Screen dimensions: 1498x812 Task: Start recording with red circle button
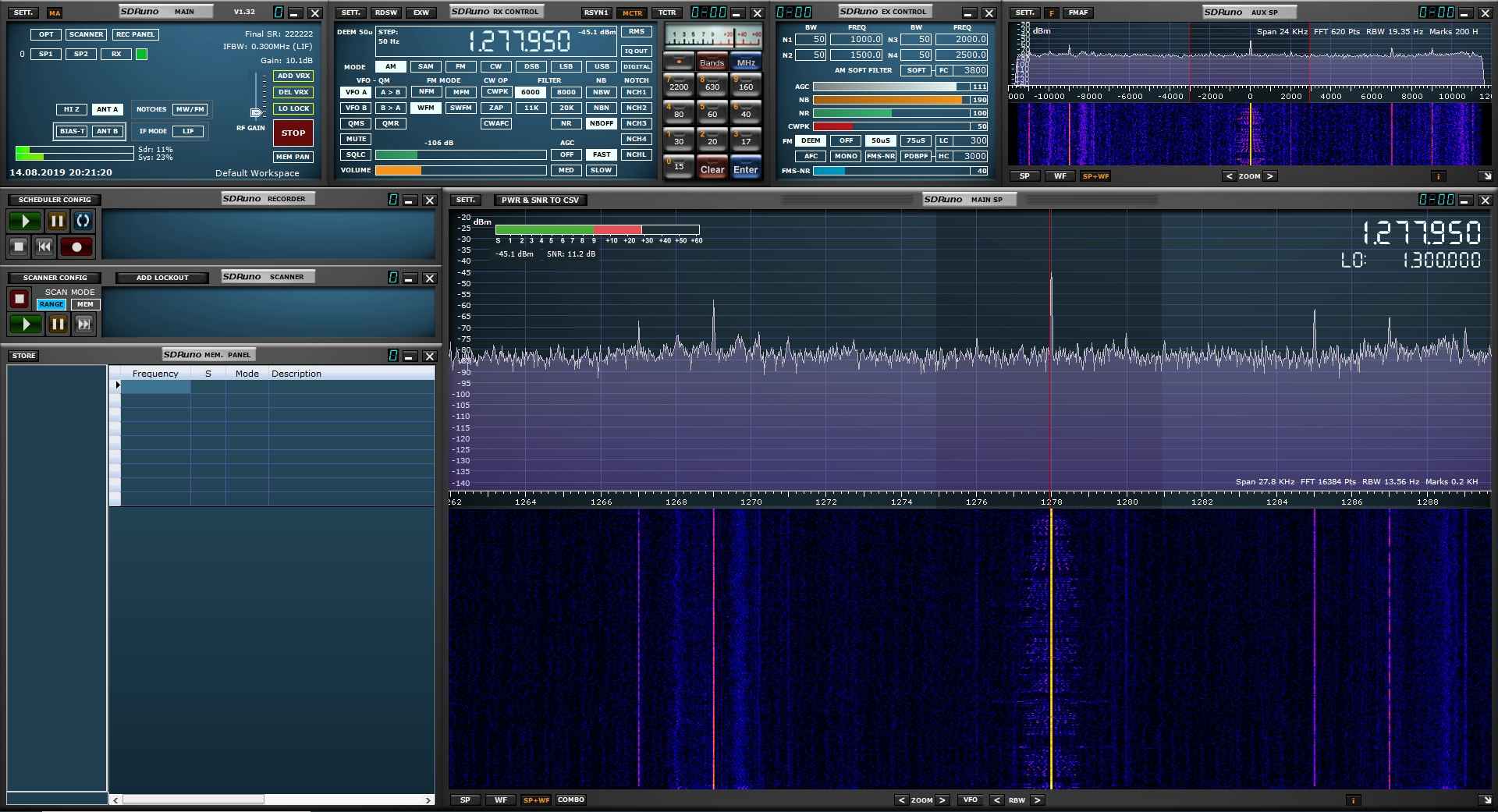pyautogui.click(x=76, y=246)
